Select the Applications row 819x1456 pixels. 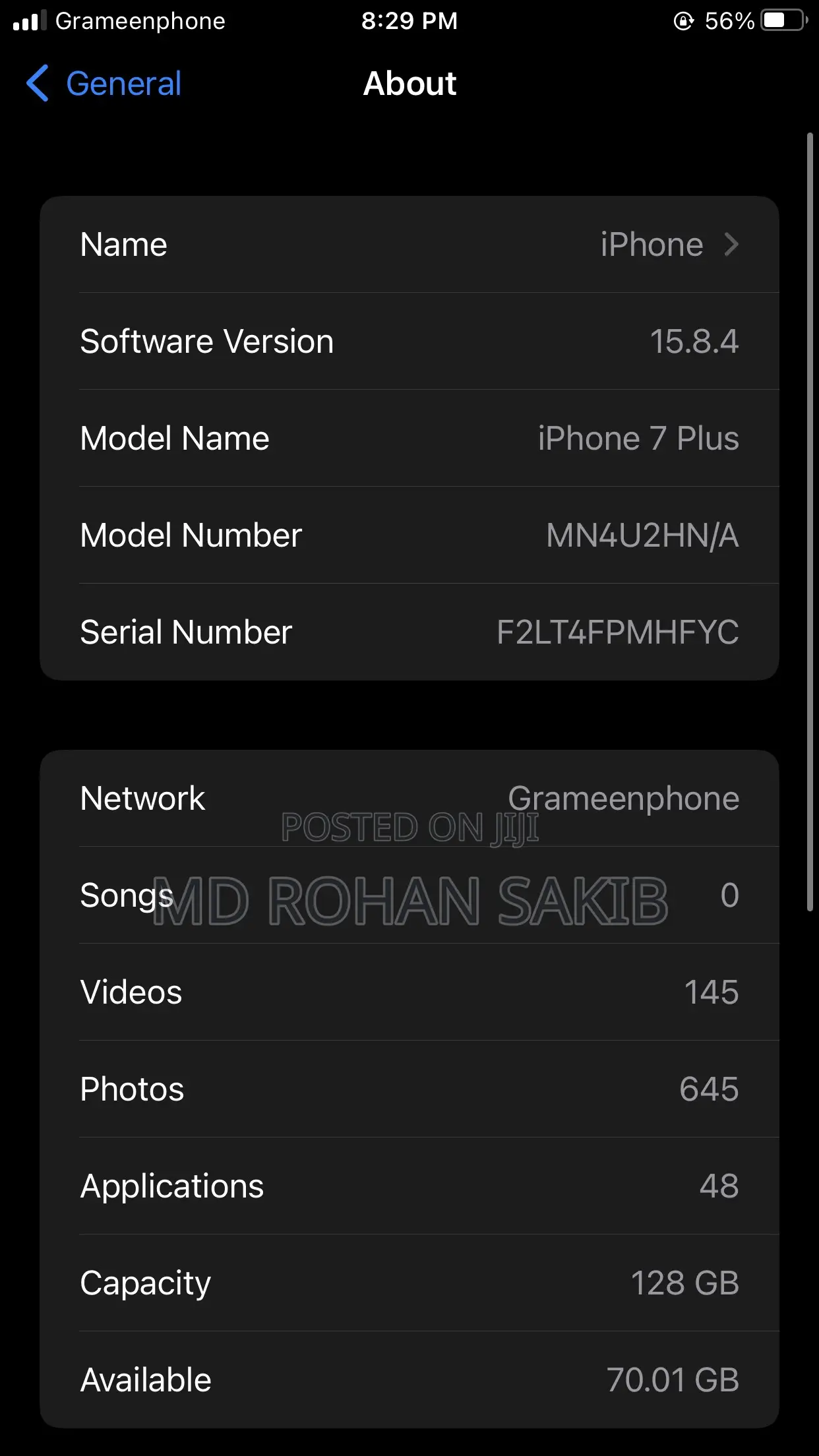click(409, 1186)
